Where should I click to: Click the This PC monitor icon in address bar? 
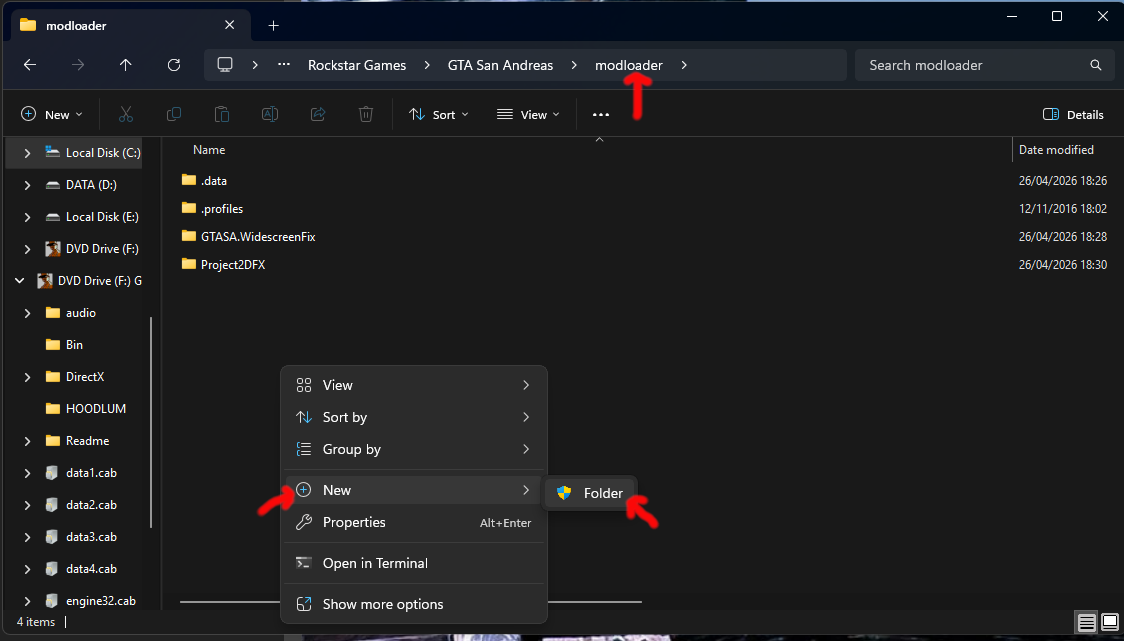tap(225, 65)
